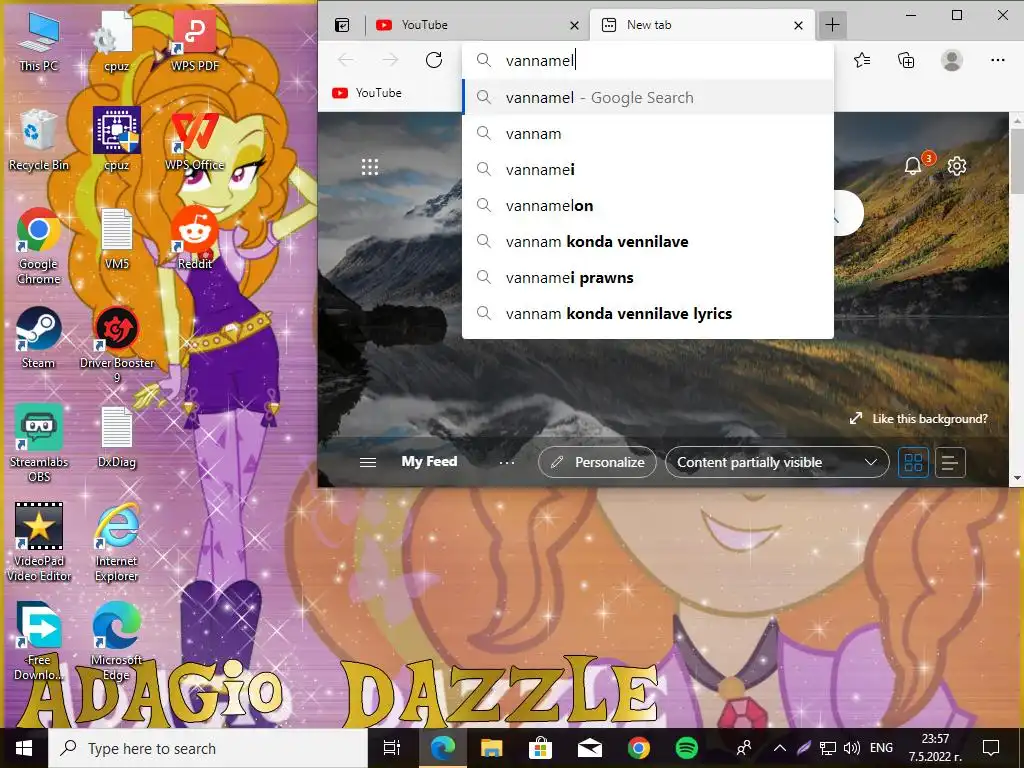
Task: Select 'vannamel - Google Search' suggestion
Action: [648, 97]
